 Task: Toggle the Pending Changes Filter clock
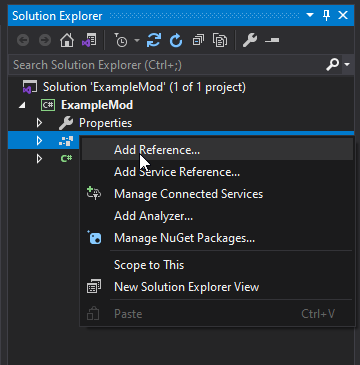[x=121, y=41]
